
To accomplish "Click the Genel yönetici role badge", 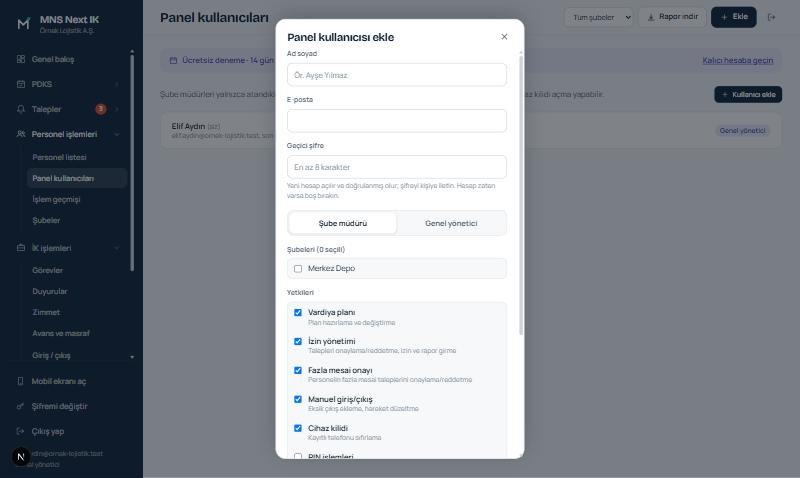I will click(742, 131).
